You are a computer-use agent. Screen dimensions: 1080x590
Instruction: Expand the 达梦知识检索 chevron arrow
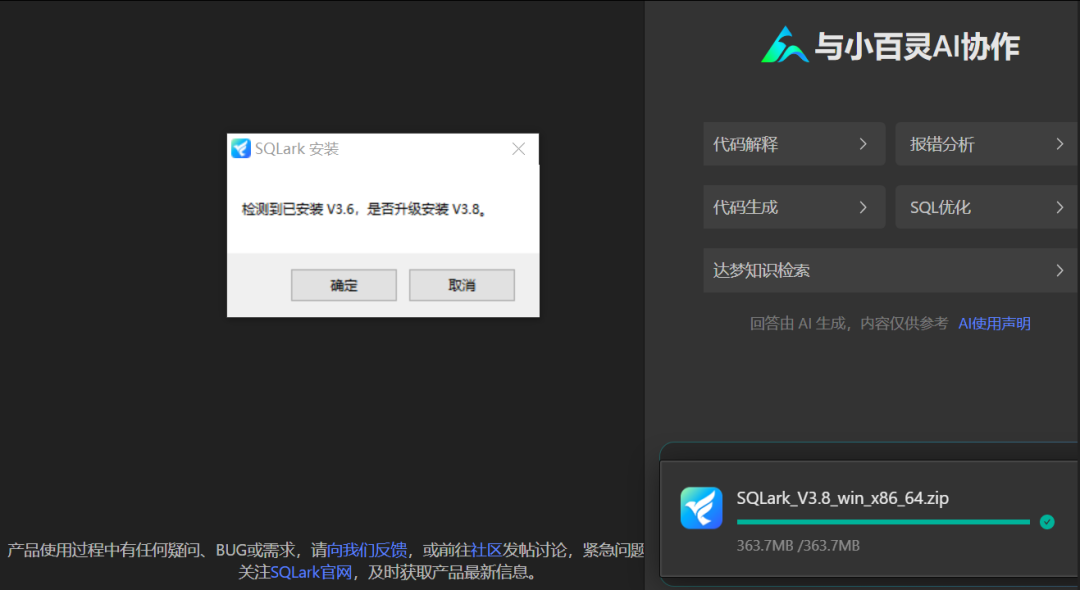[x=1060, y=271]
